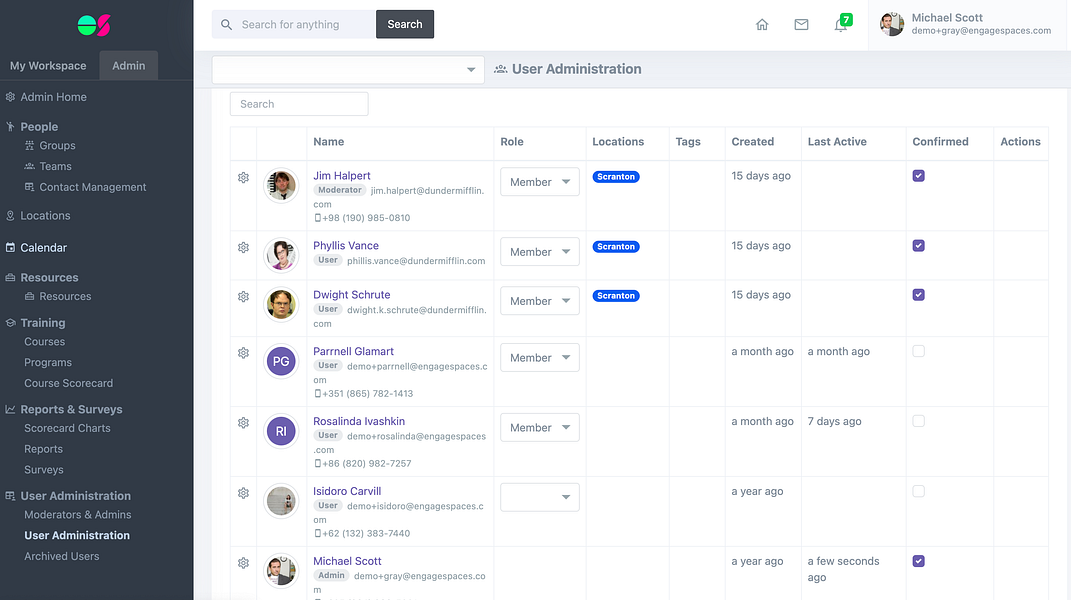Viewport: 1071px width, 600px height.
Task: Click the dark Search button
Action: (405, 24)
